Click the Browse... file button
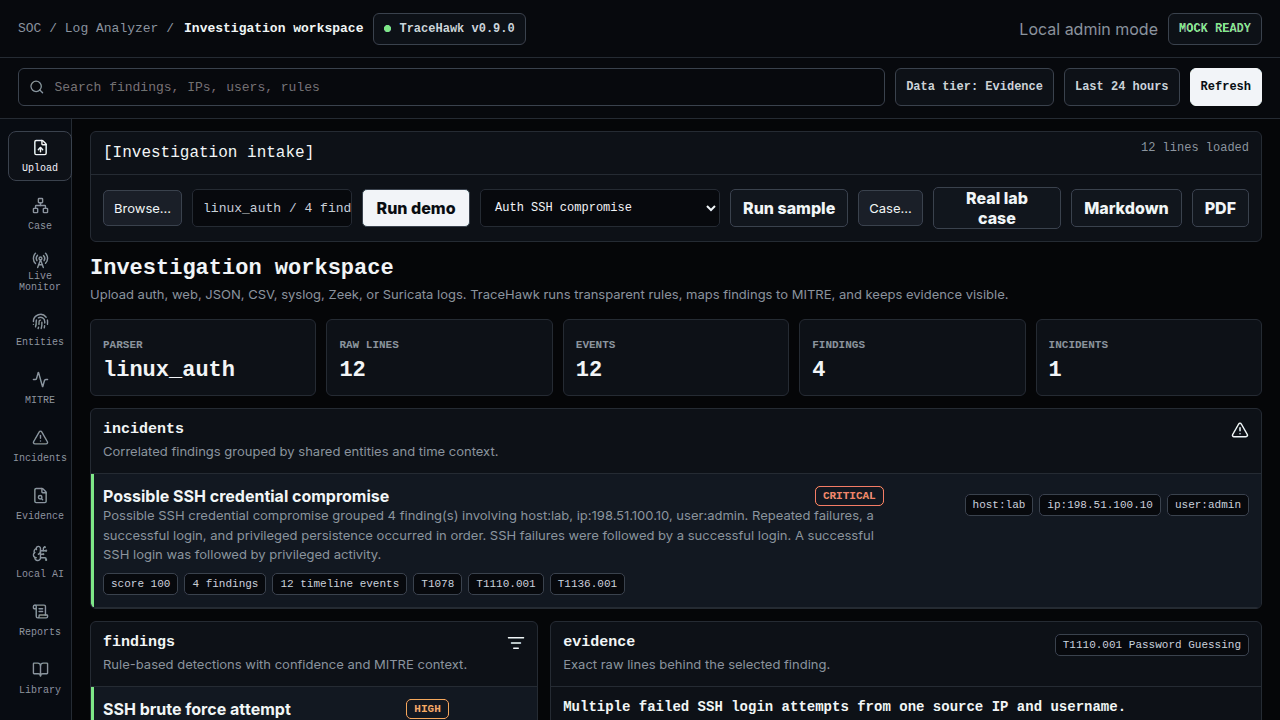 (142, 208)
